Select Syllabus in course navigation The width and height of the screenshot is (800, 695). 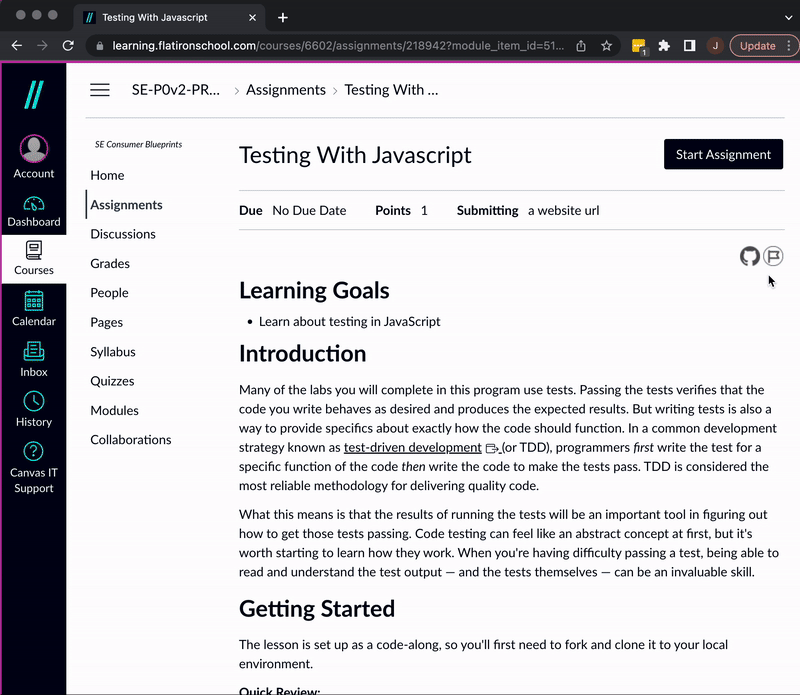113,352
